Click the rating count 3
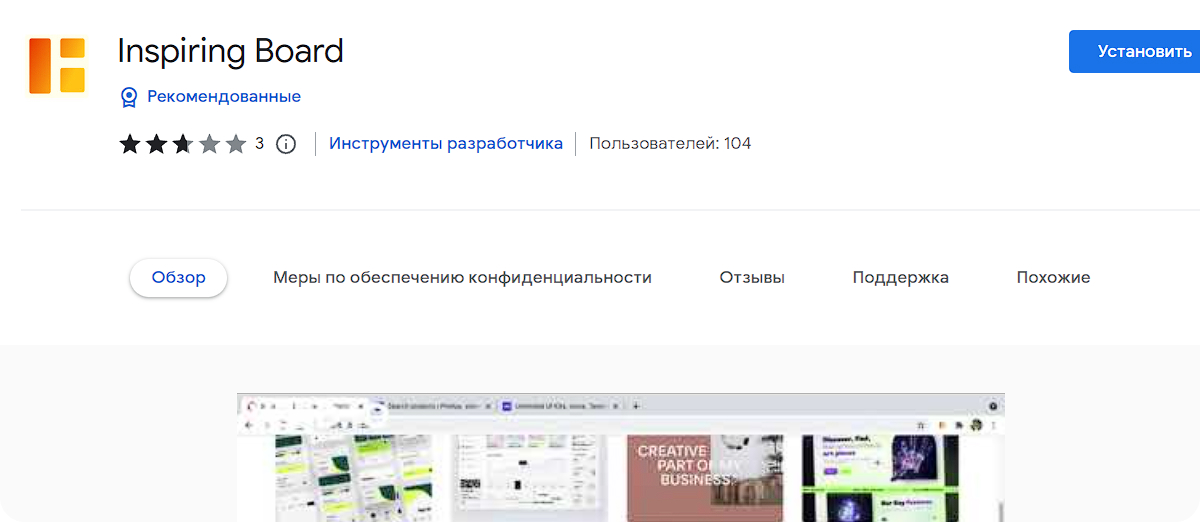The height and width of the screenshot is (522, 1200). (259, 144)
